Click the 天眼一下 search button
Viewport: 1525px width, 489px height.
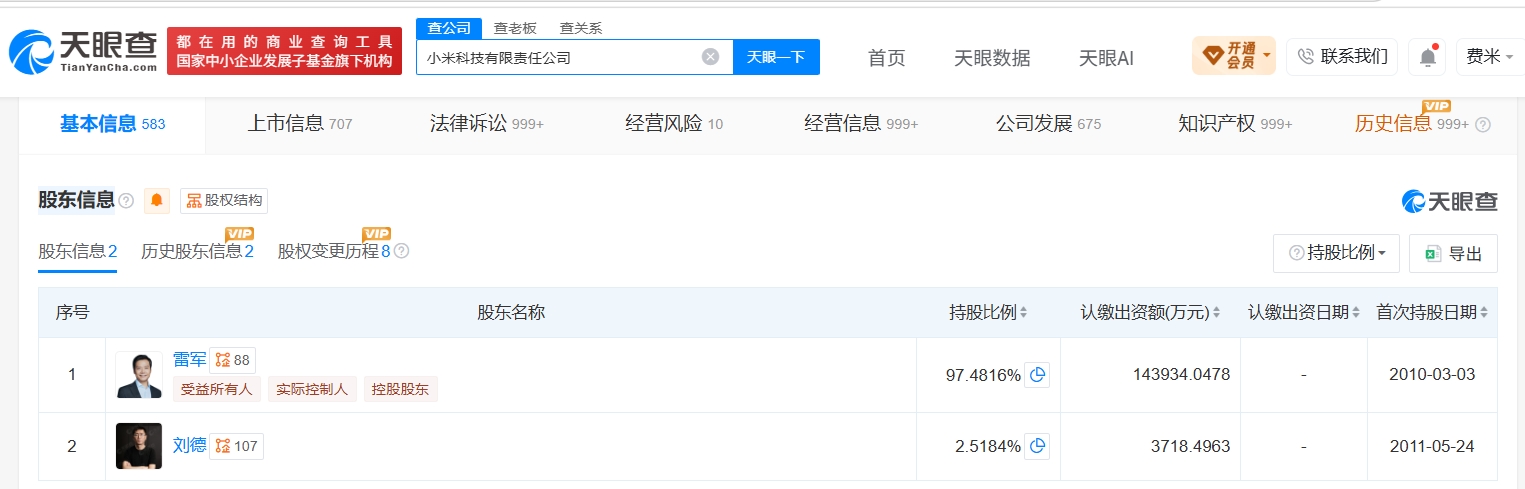(x=776, y=57)
